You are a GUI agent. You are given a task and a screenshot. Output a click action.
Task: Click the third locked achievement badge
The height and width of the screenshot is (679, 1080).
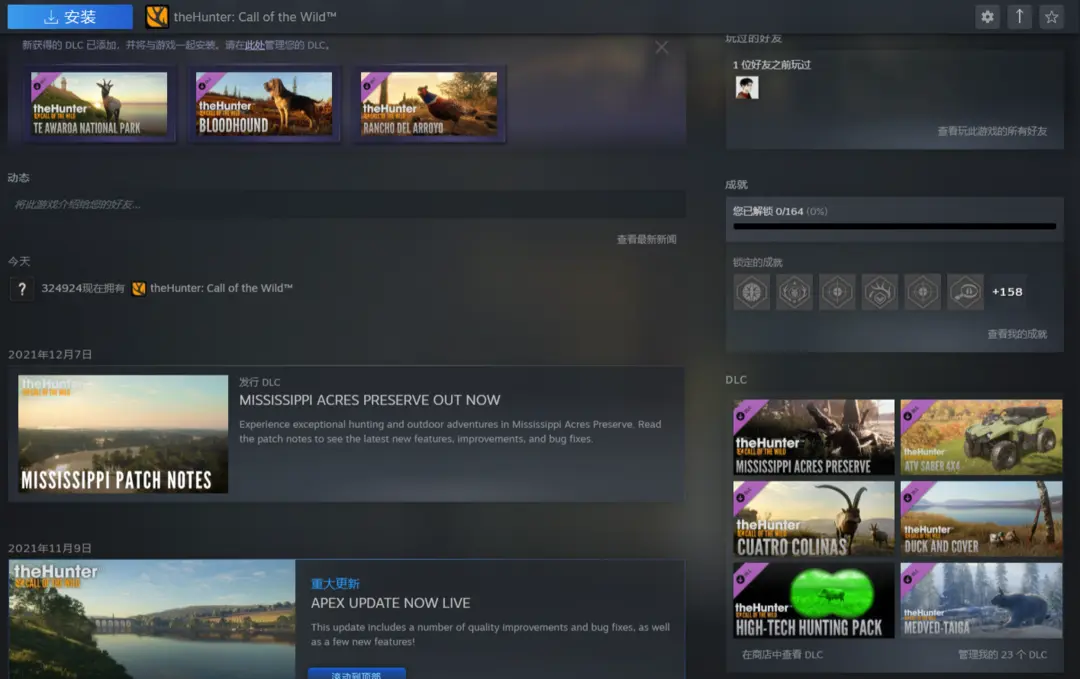tap(837, 292)
